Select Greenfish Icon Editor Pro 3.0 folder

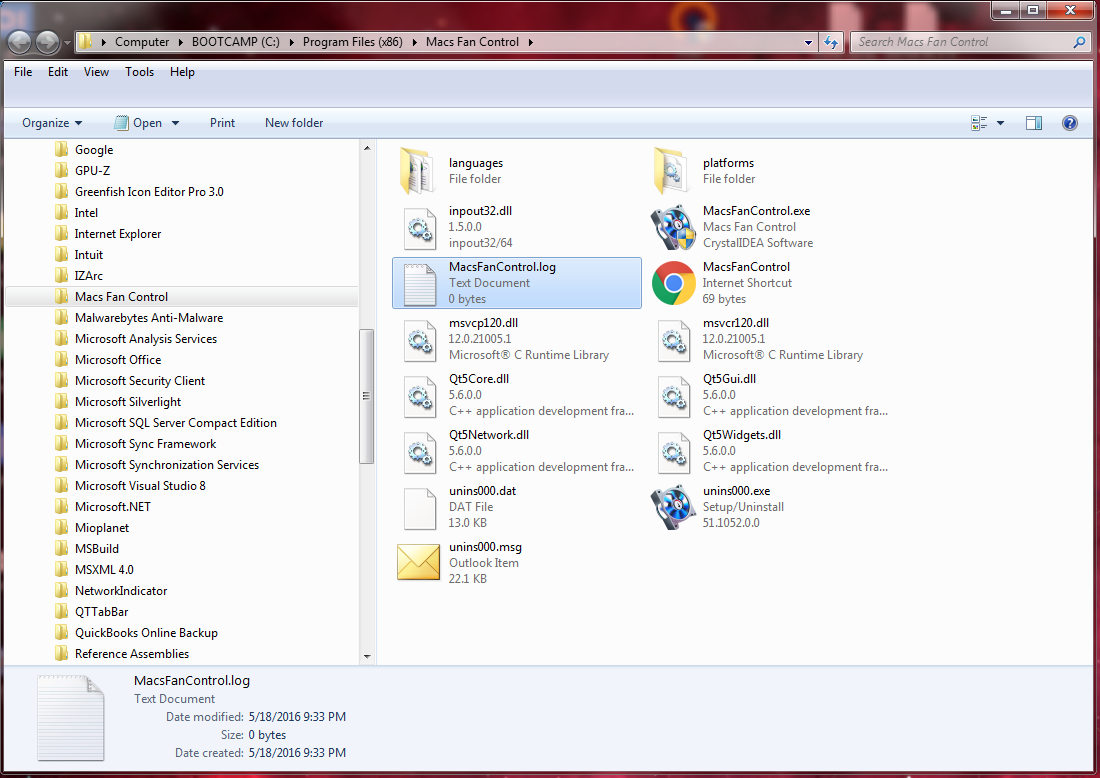(149, 192)
